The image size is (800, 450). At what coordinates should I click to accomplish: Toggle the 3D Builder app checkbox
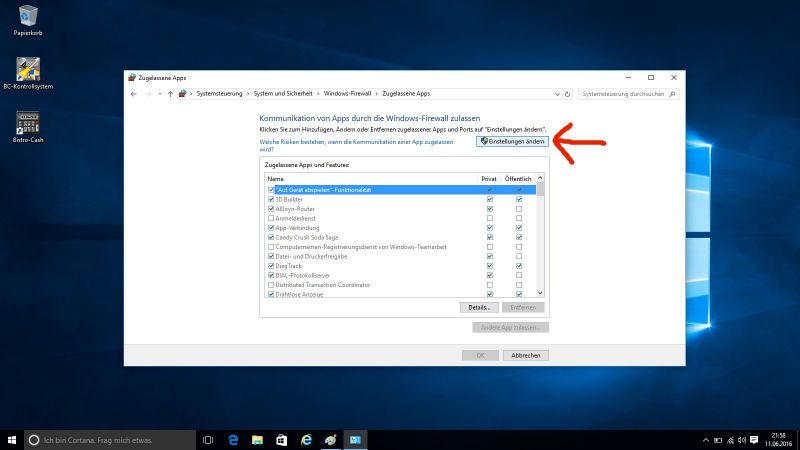[271, 199]
